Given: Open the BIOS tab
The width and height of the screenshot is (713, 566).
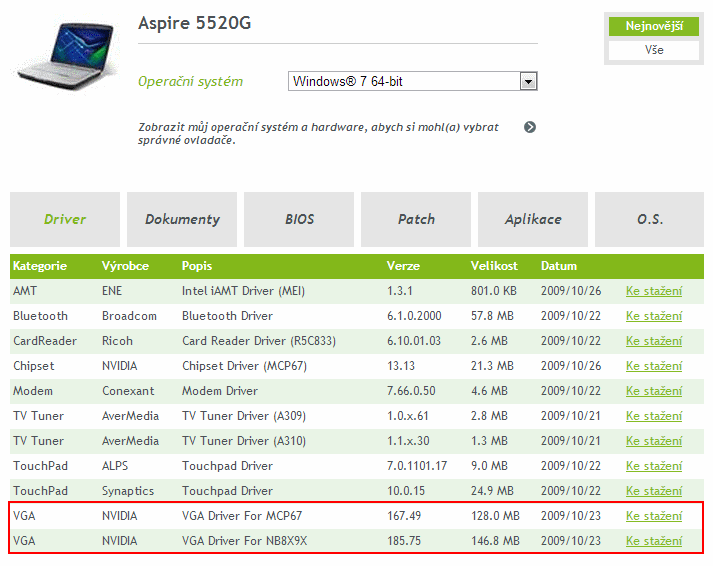Looking at the screenshot, I should click(x=299, y=219).
